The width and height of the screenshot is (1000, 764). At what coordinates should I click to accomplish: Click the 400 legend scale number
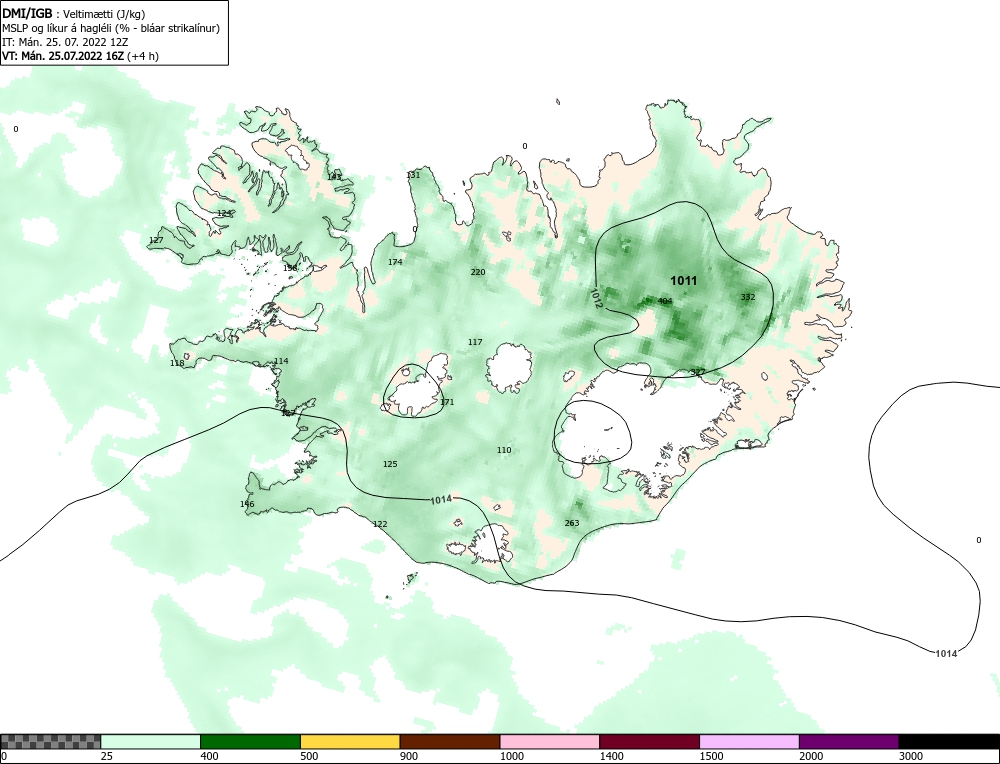coord(209,756)
